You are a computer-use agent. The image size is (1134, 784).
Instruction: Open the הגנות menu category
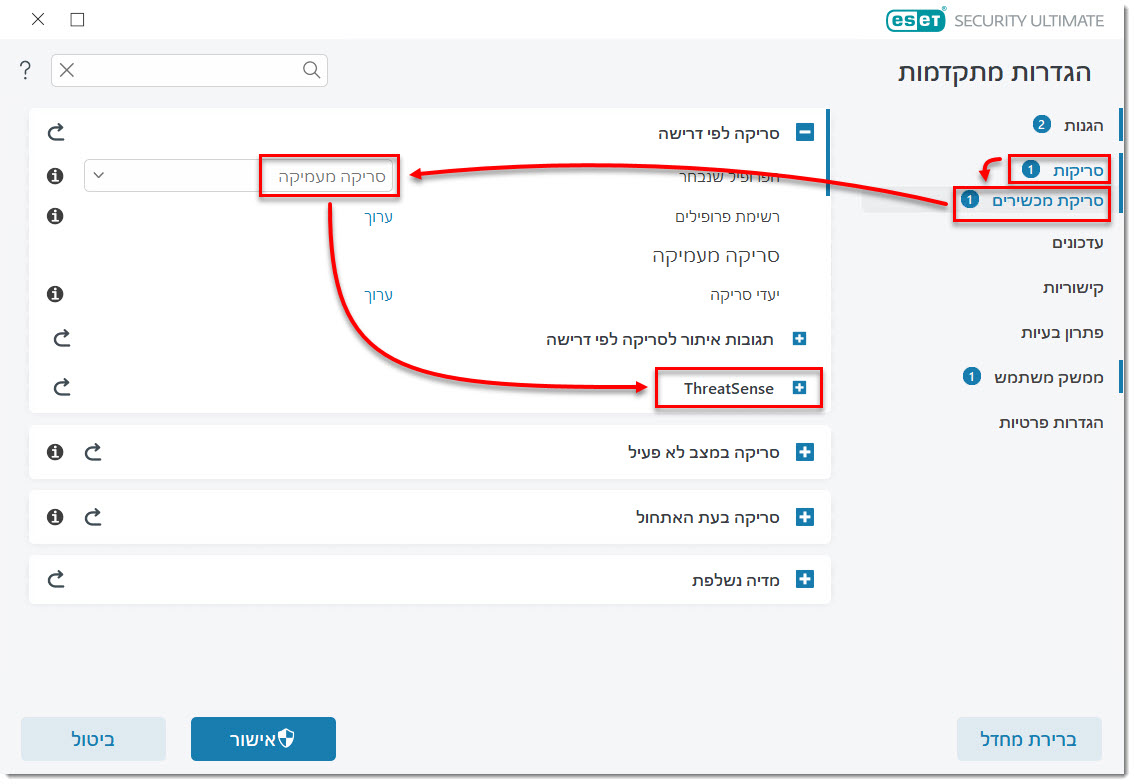1083,125
